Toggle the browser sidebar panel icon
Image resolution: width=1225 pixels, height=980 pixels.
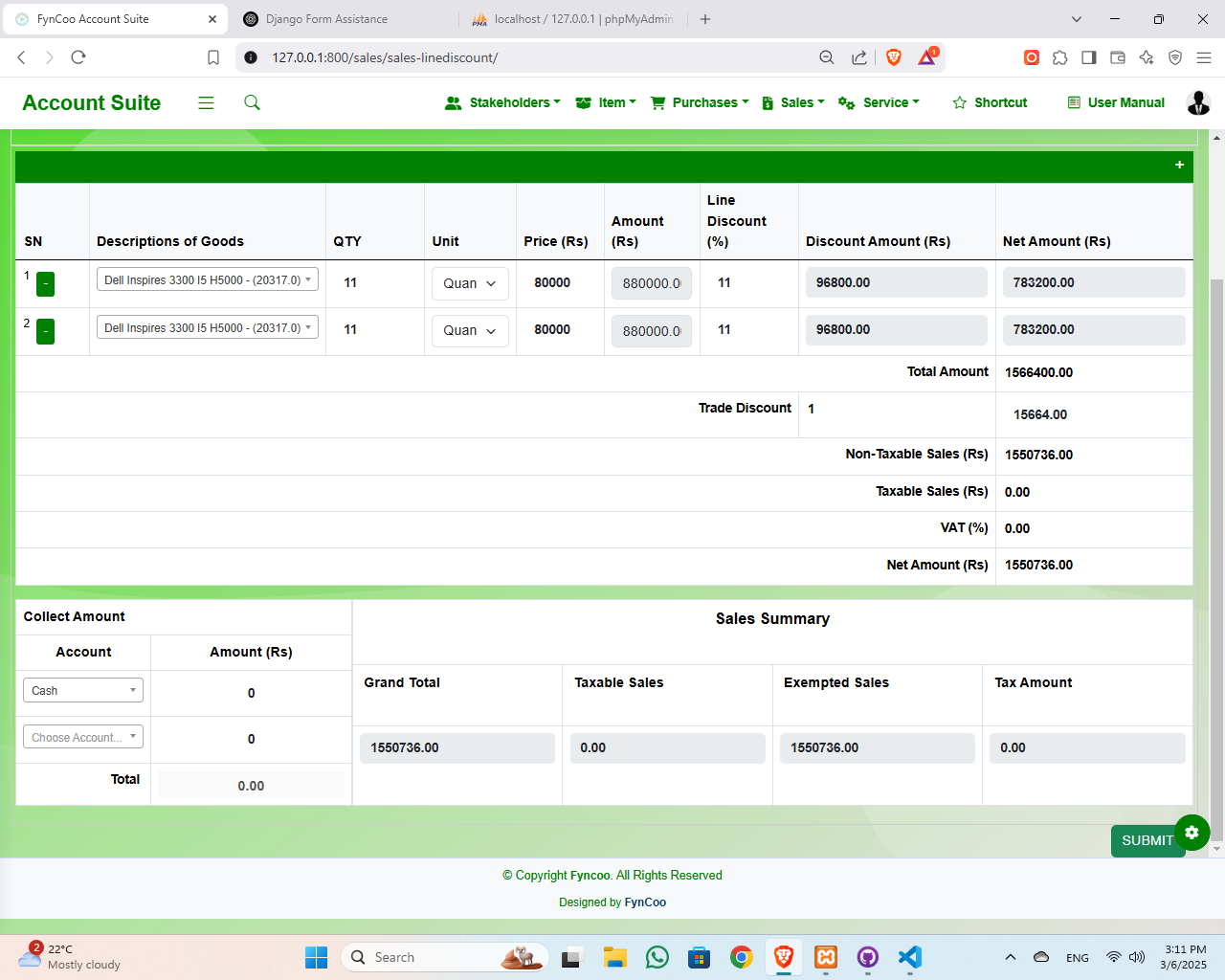[1088, 57]
